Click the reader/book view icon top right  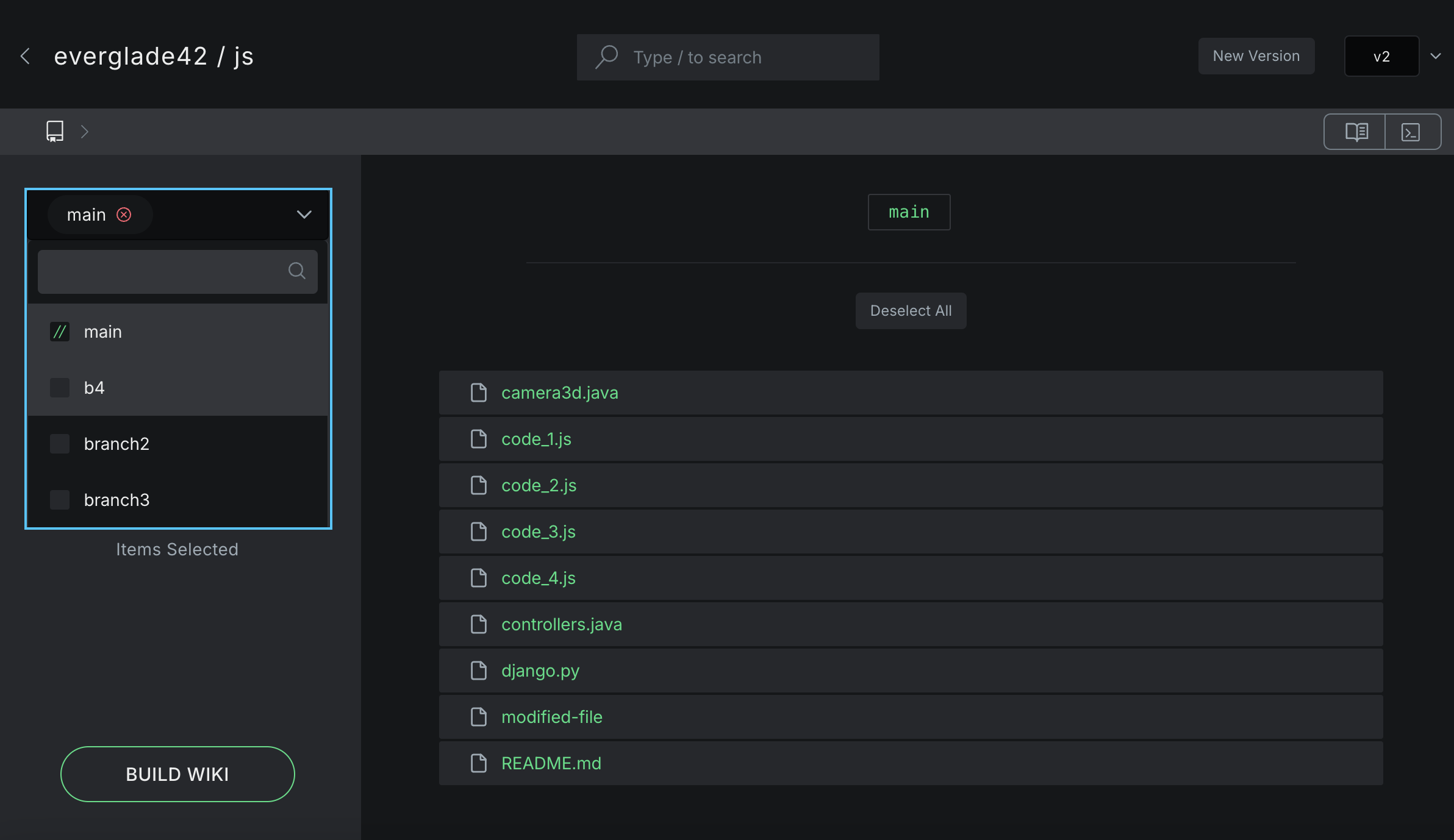[1357, 131]
